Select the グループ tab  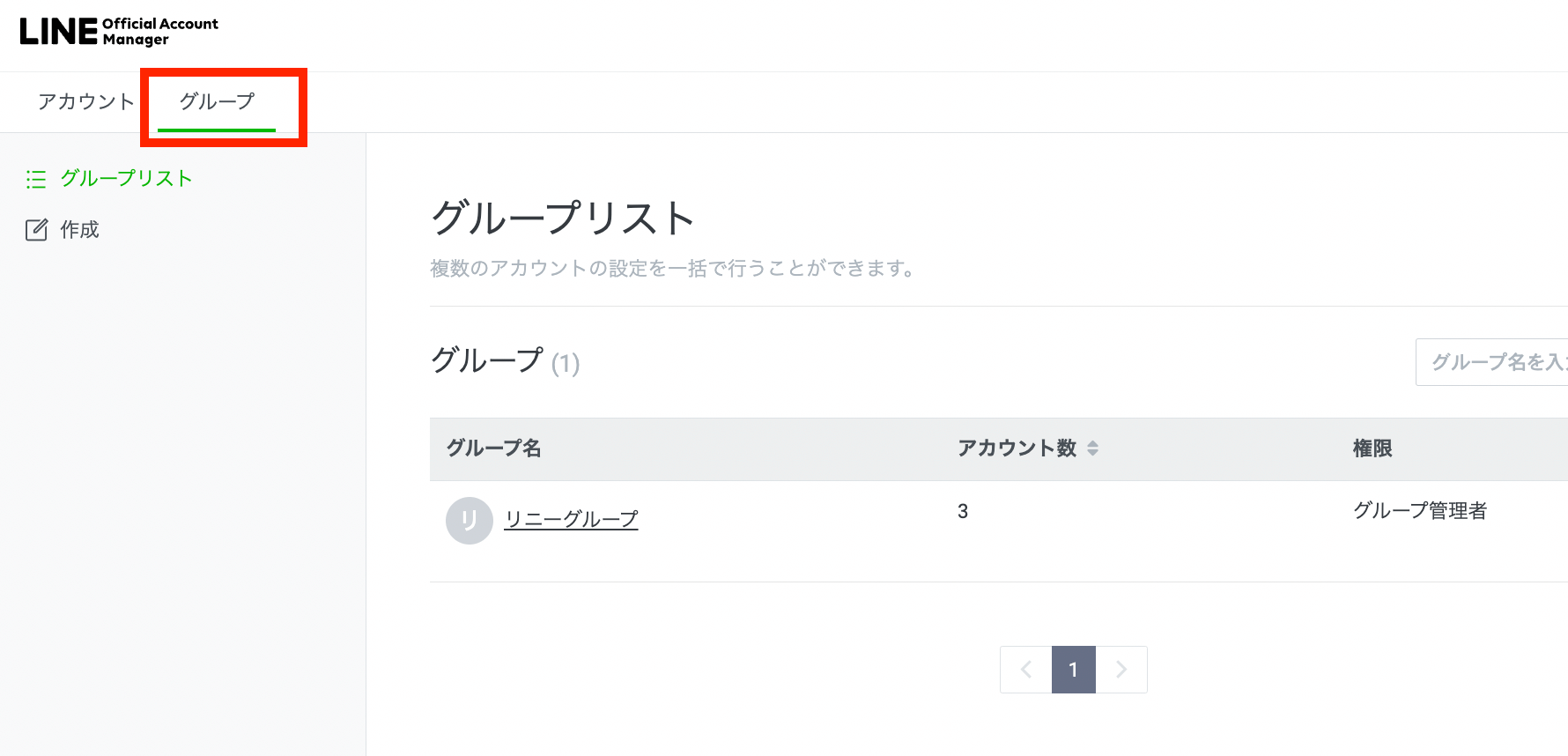[x=217, y=101]
